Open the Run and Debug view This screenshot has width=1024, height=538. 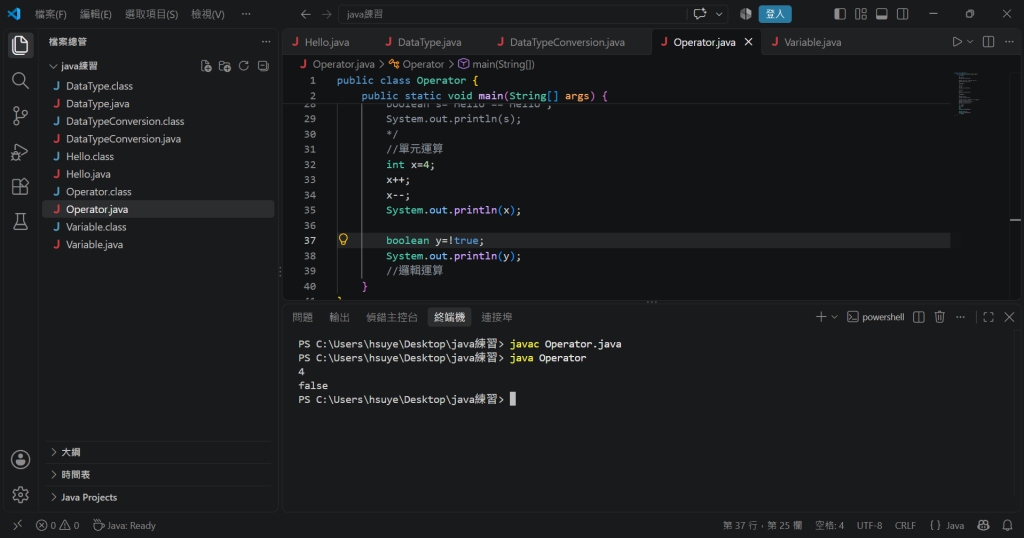click(x=20, y=151)
